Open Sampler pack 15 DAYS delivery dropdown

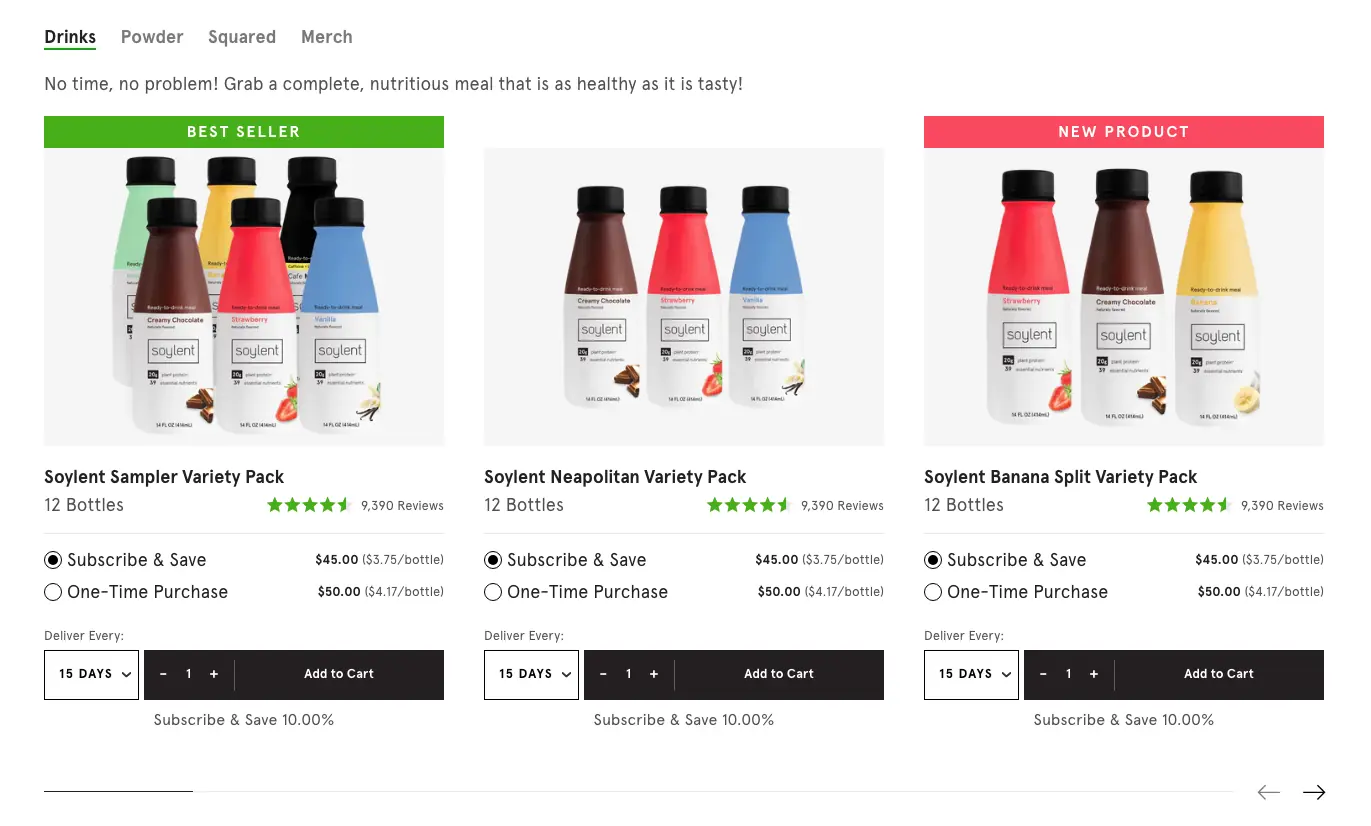tap(91, 675)
